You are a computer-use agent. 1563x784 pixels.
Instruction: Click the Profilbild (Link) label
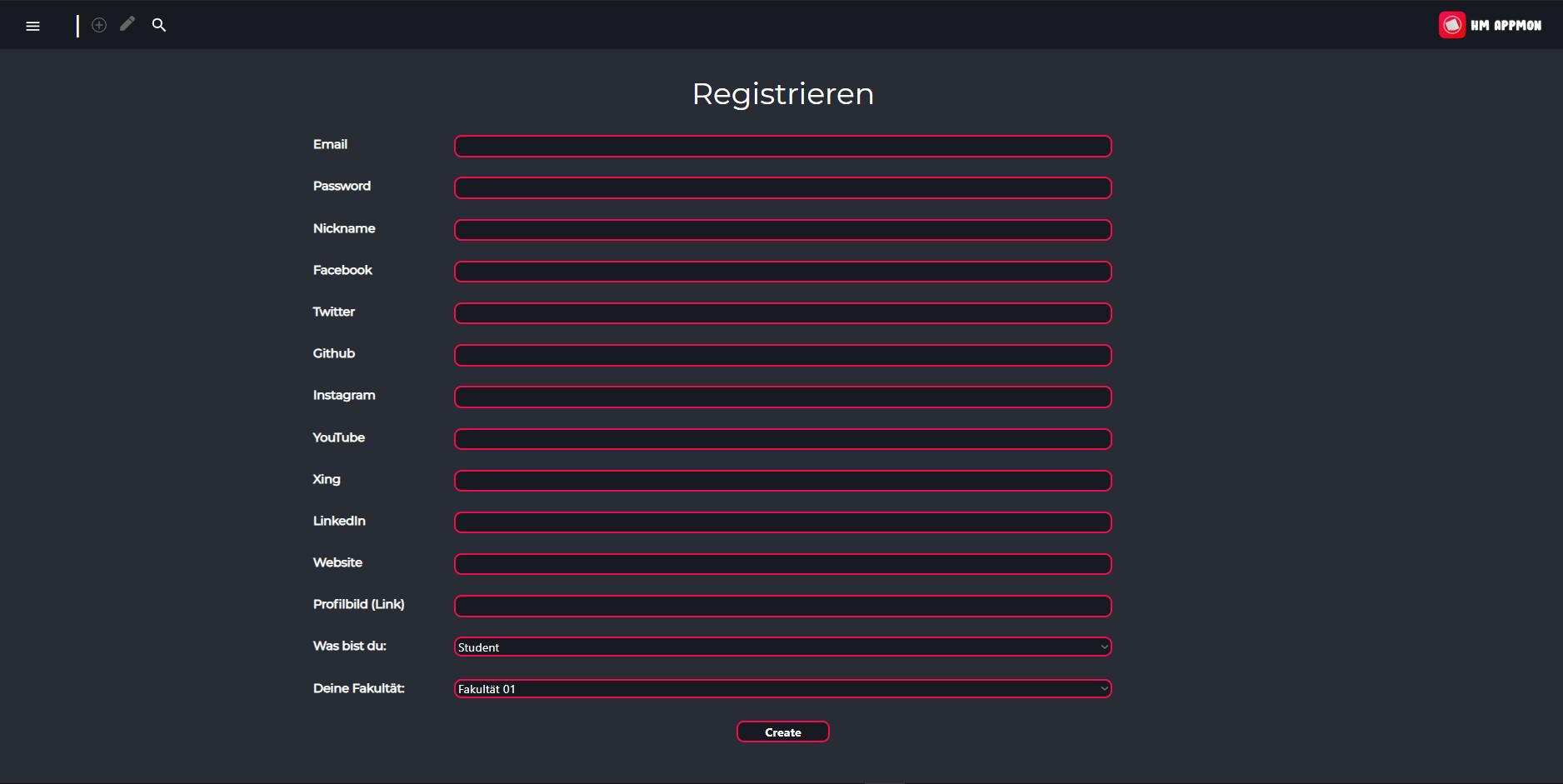pos(359,604)
